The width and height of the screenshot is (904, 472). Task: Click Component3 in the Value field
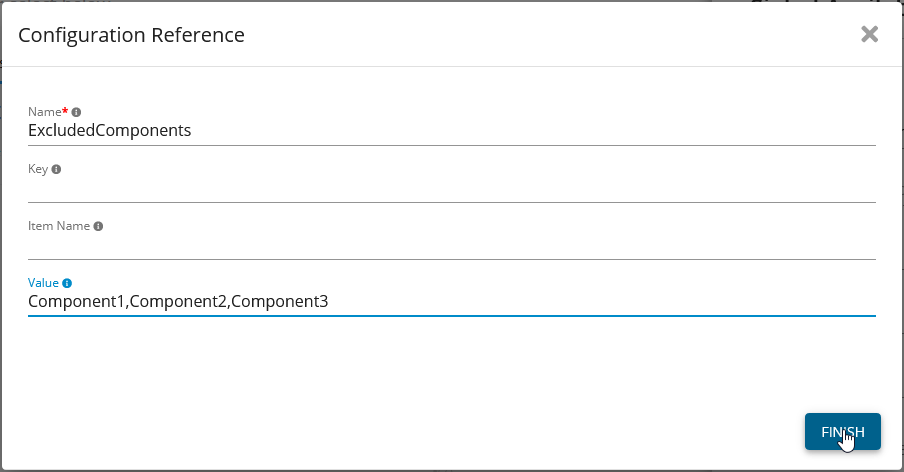(280, 301)
